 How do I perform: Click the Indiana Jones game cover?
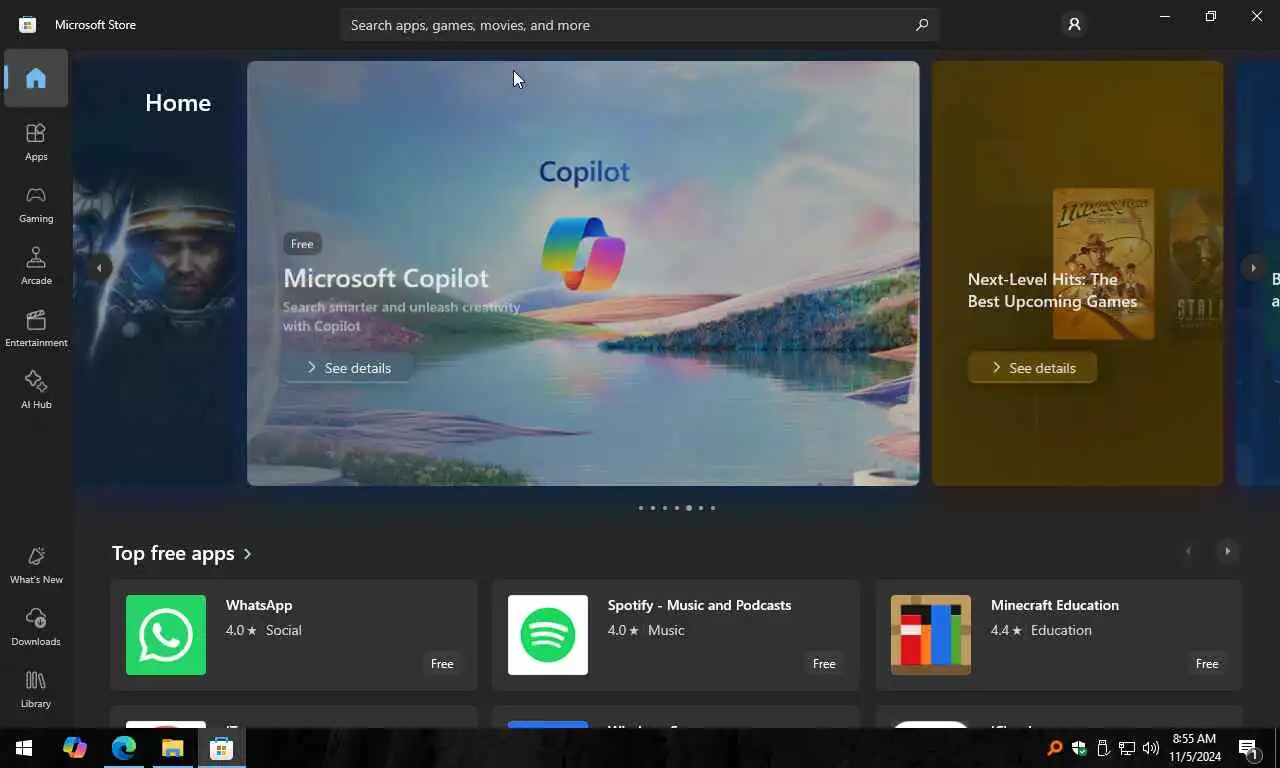[1103, 263]
